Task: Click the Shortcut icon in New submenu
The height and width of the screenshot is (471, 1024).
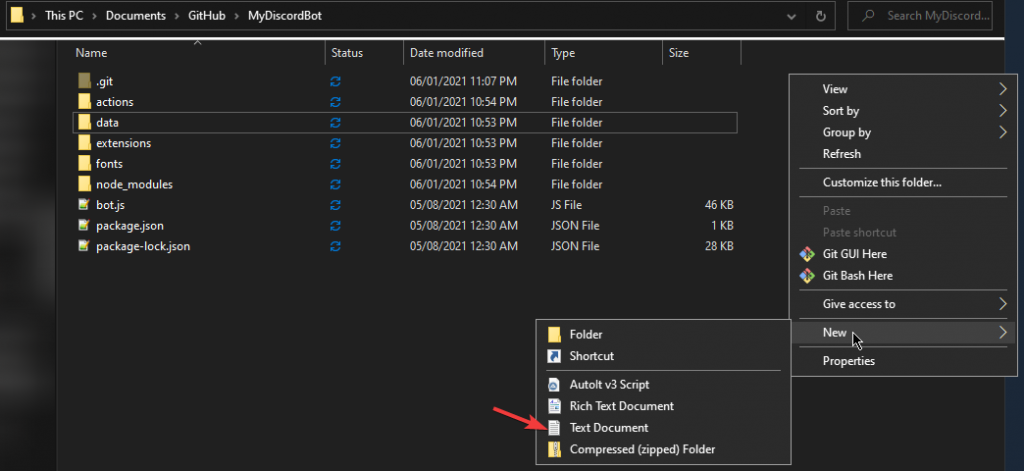Action: pos(554,356)
